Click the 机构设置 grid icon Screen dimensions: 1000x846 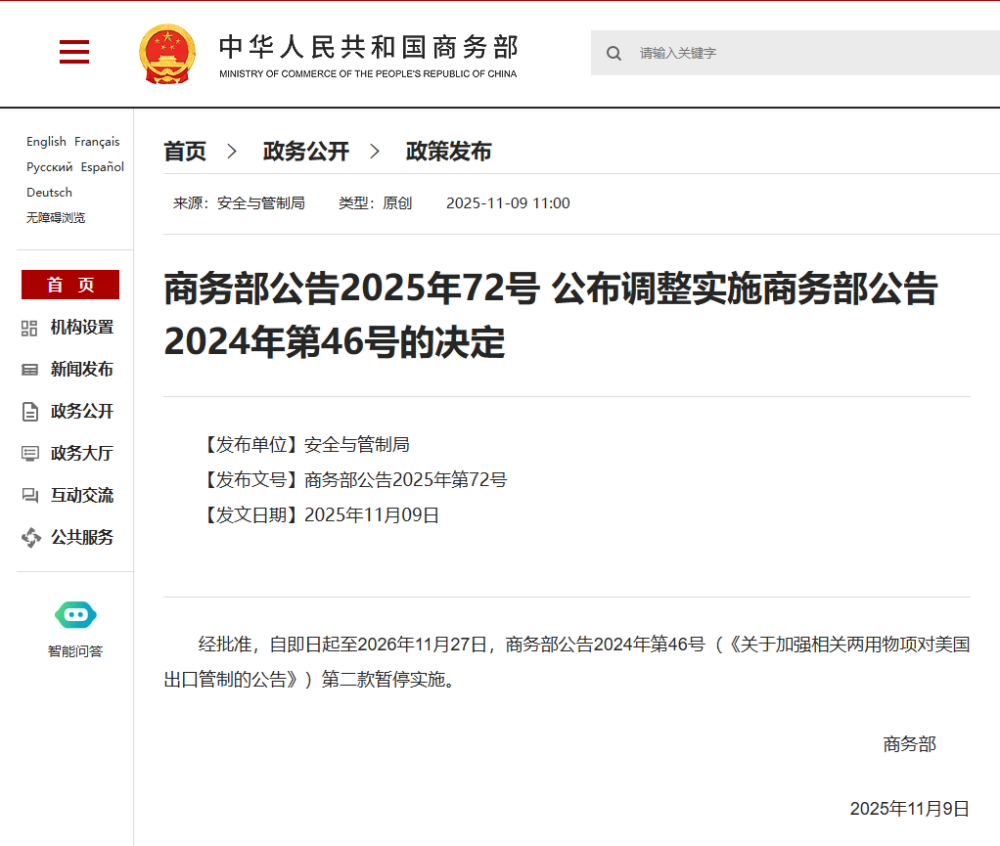point(30,328)
